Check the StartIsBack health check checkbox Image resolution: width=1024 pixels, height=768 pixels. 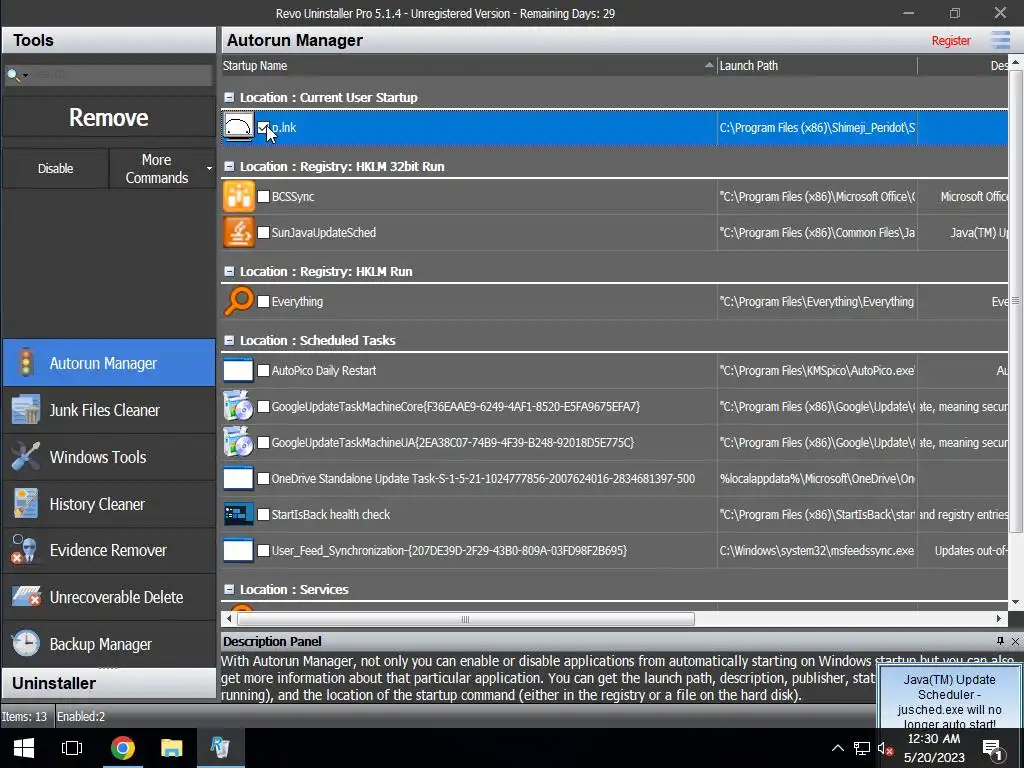263,515
